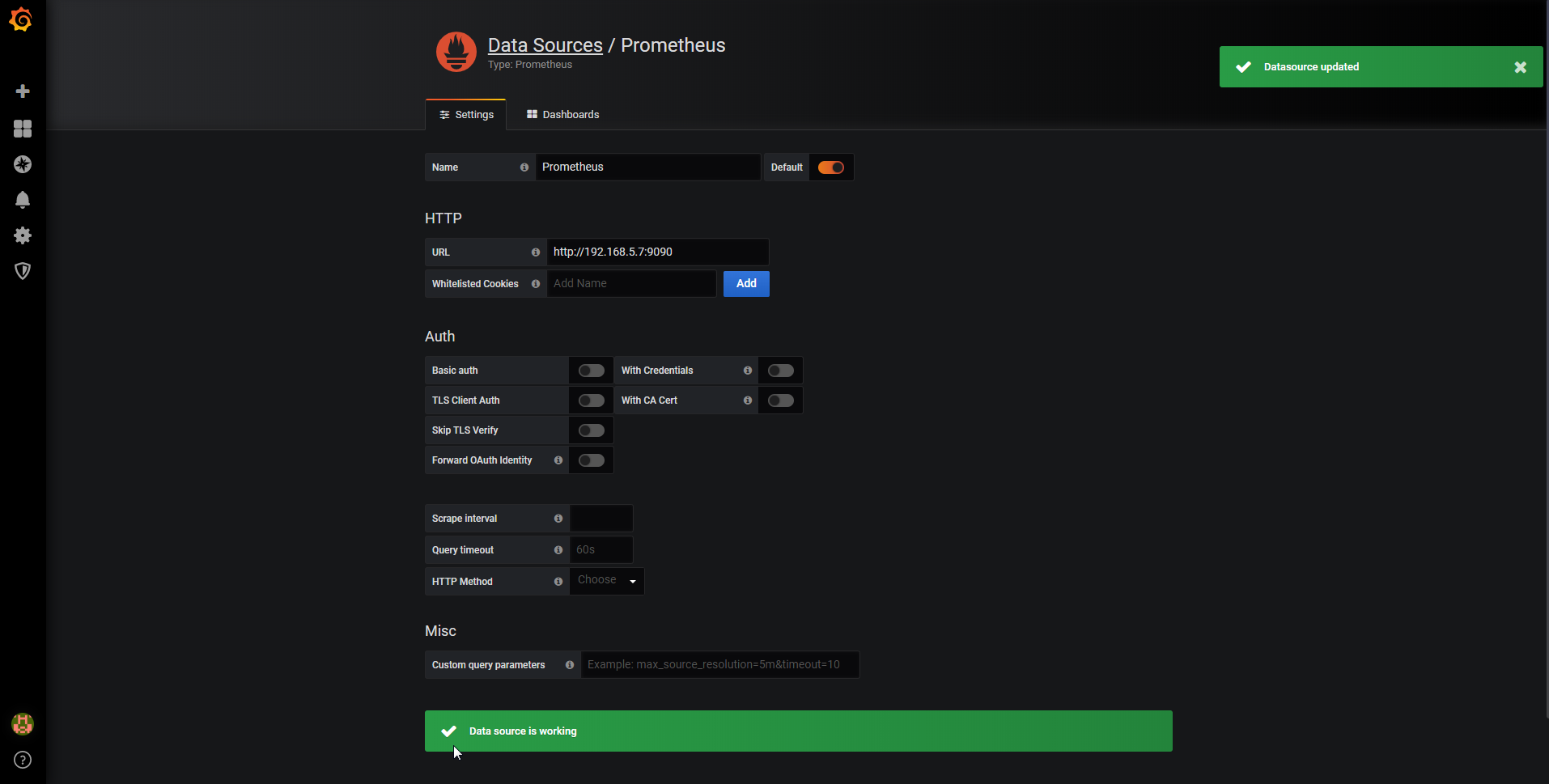The width and height of the screenshot is (1549, 784).
Task: Enable the Forward OAuth Identity switch
Action: (x=592, y=460)
